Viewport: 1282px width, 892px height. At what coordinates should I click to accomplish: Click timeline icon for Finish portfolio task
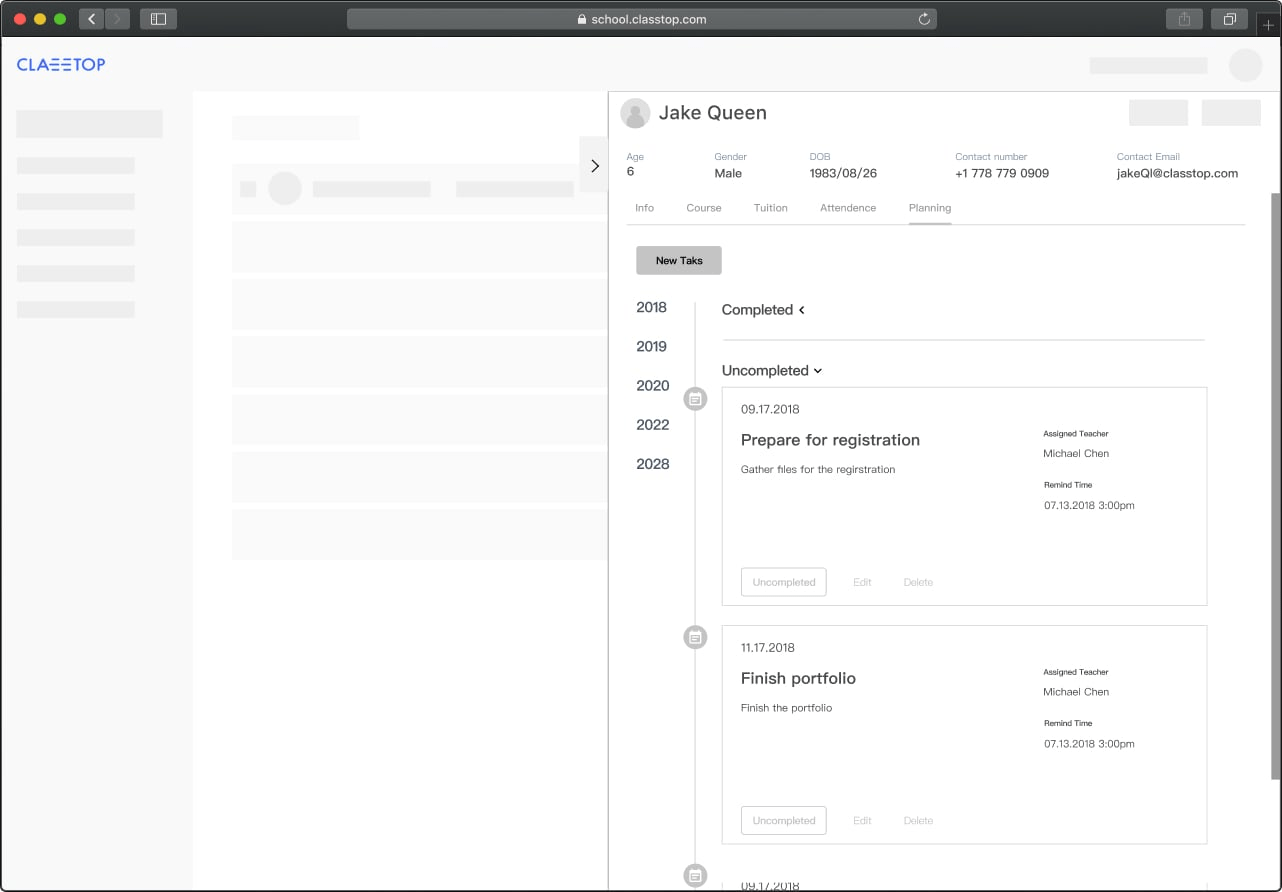pos(695,637)
